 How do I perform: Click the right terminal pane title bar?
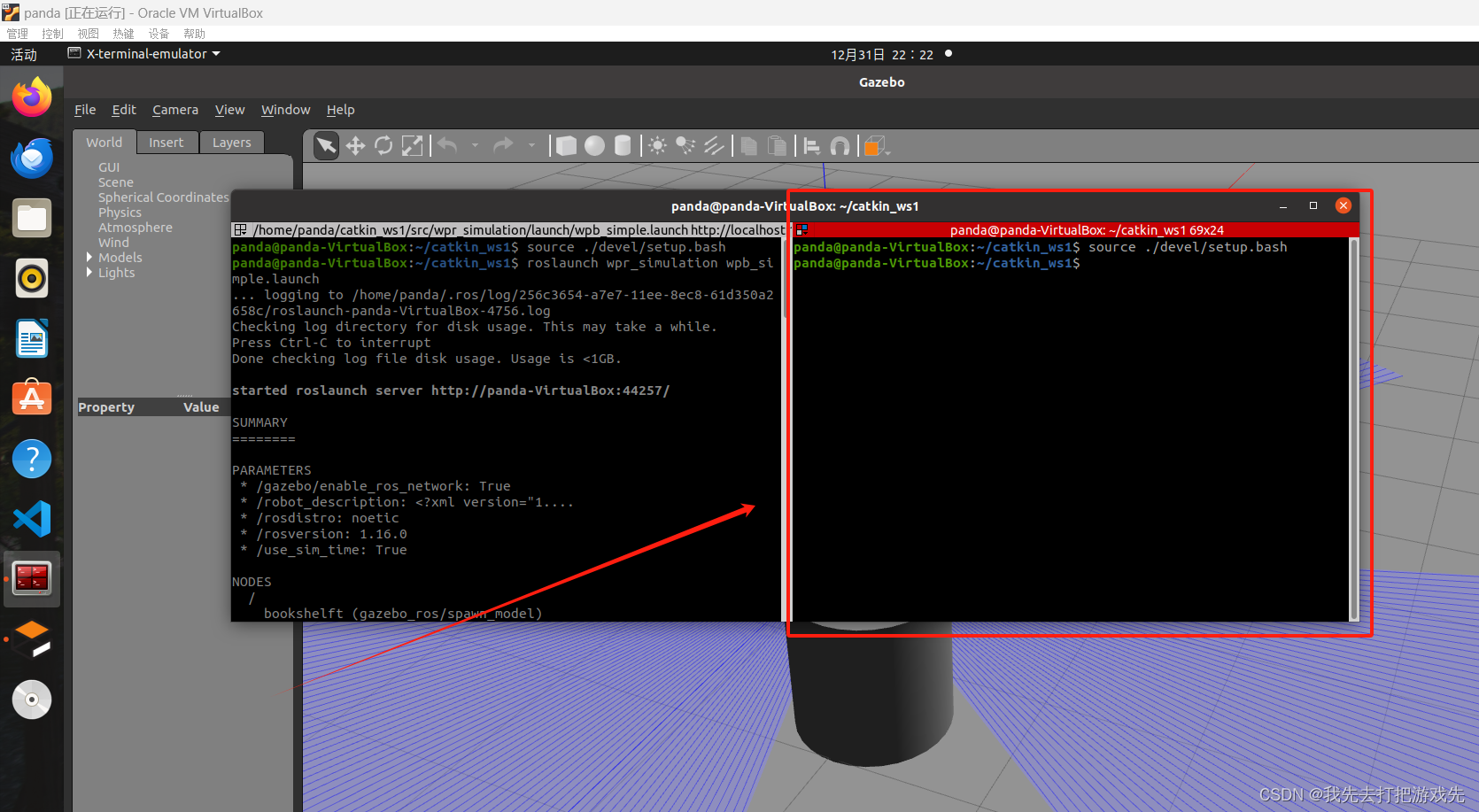click(x=1075, y=230)
